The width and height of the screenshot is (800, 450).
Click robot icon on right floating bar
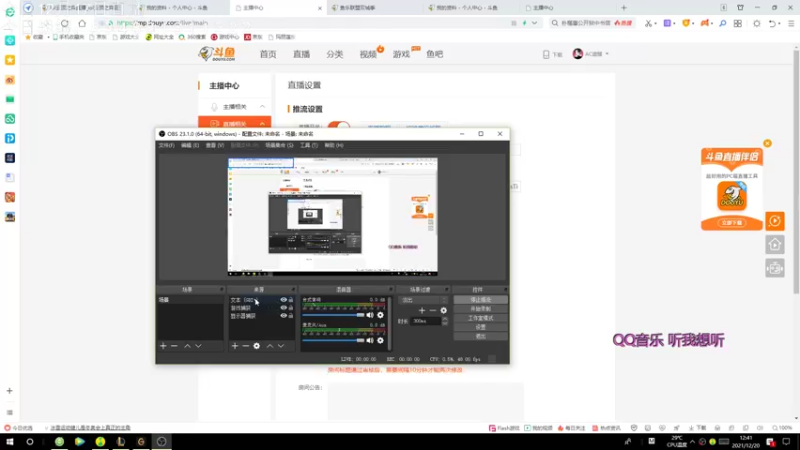[x=775, y=268]
